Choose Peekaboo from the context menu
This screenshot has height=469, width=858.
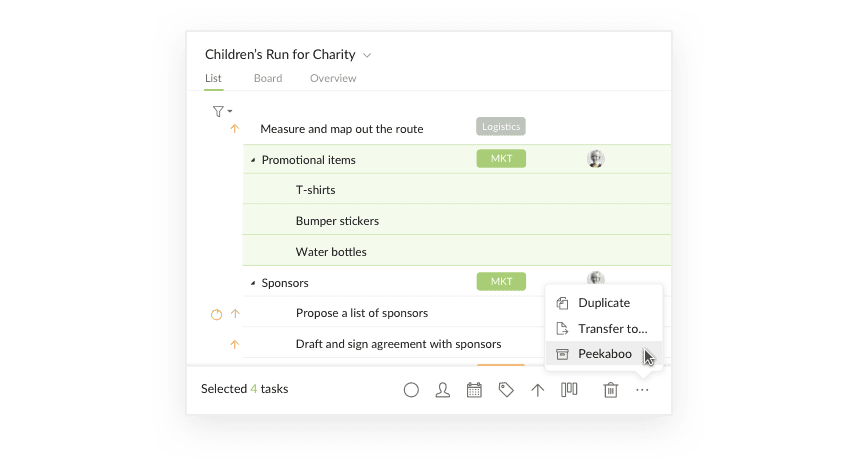coord(604,354)
